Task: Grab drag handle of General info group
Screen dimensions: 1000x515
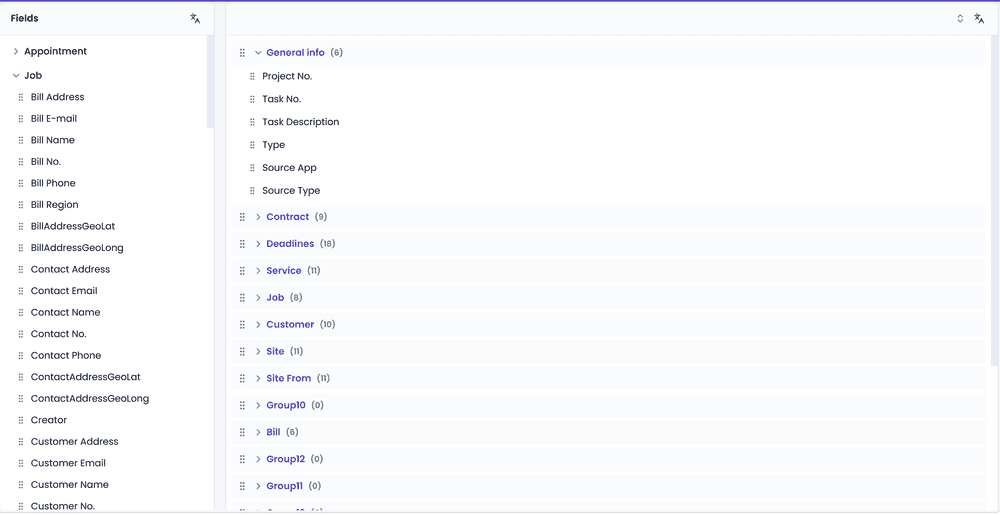Action: click(242, 53)
